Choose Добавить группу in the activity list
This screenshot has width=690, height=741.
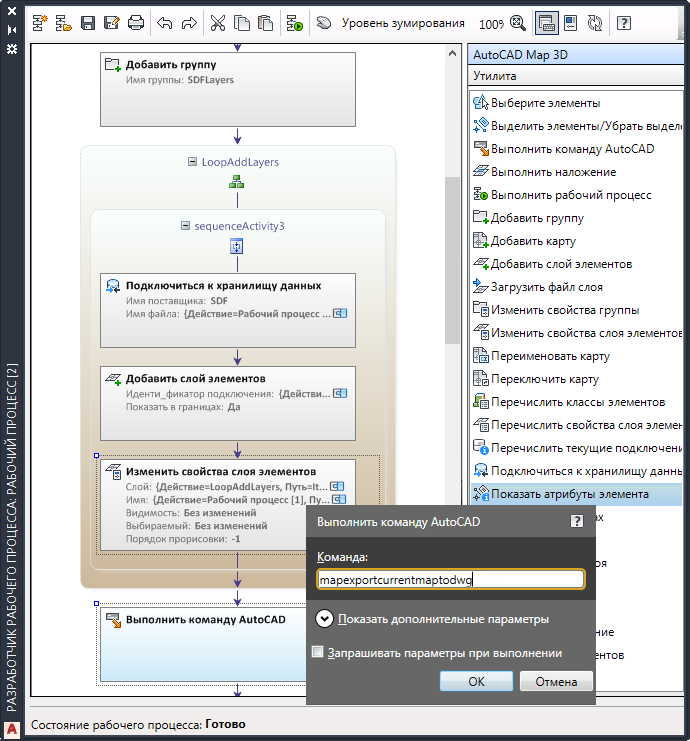click(x=577, y=218)
